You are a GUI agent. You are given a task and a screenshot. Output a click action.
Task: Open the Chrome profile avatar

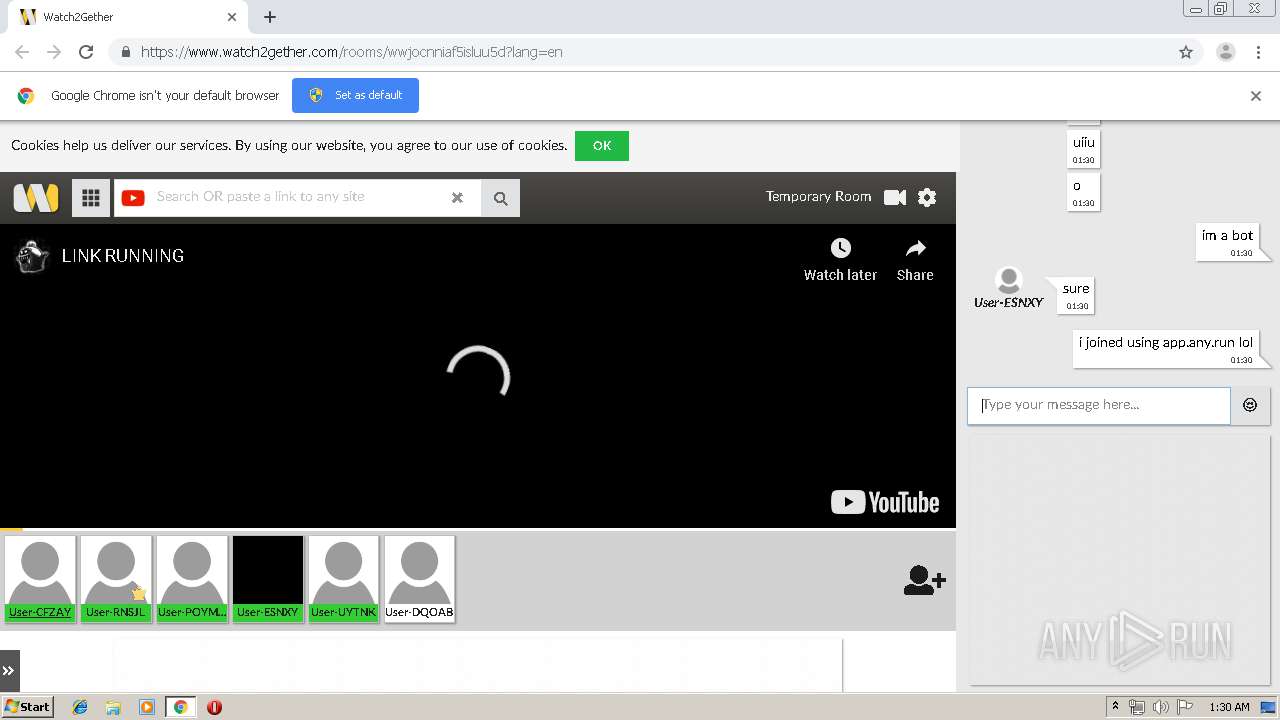tap(1225, 52)
